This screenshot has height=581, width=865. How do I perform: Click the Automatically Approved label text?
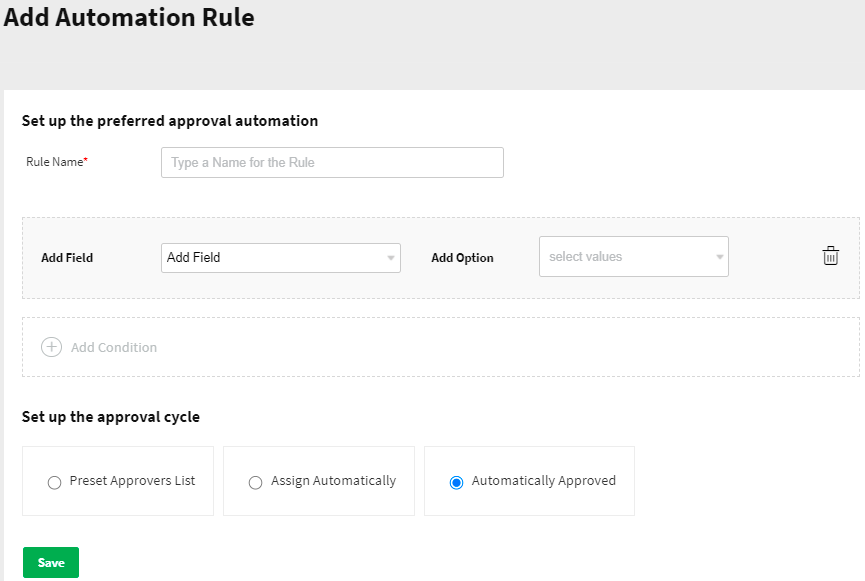543,481
